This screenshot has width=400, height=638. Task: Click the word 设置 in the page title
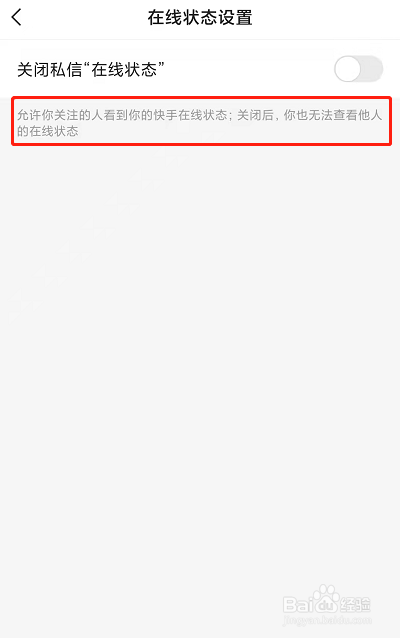point(235,18)
